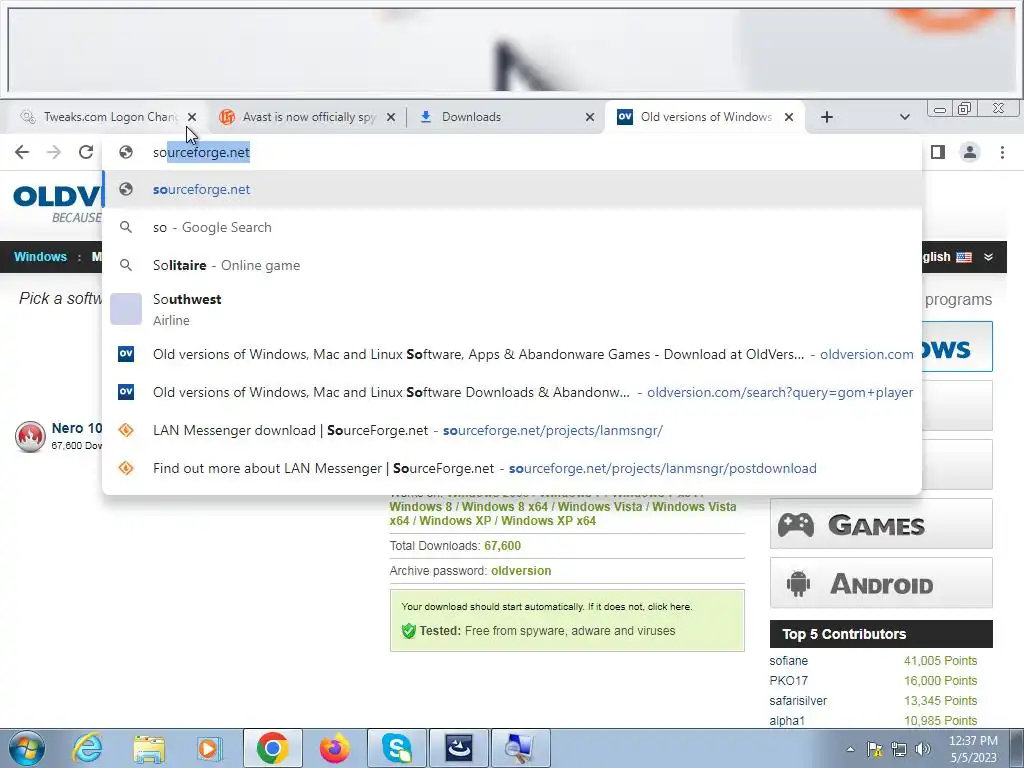Close the Avast tab

click(391, 117)
